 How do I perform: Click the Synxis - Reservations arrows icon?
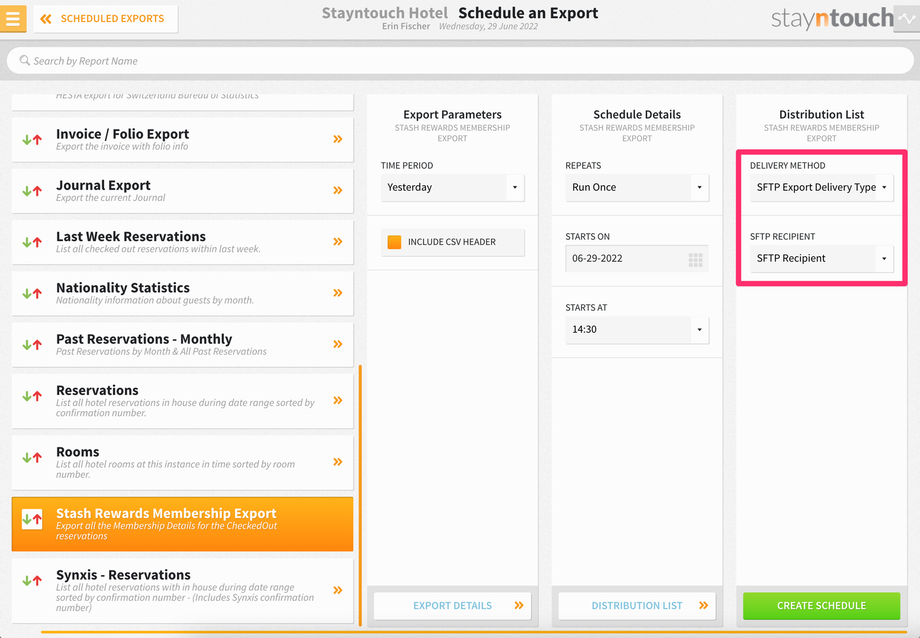point(32,580)
